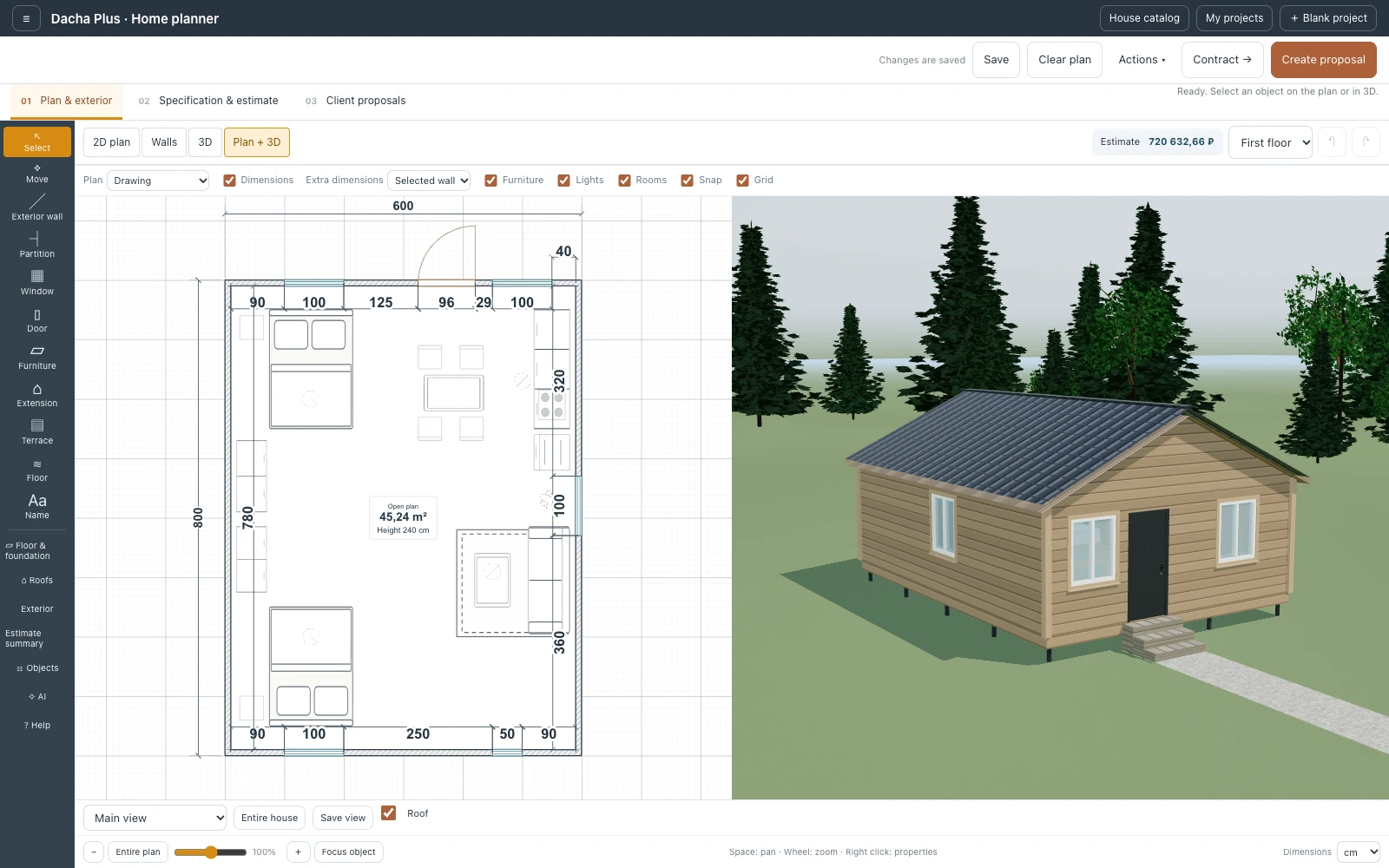Choose the Move tool
This screenshot has height=868, width=1389.
coord(37,174)
